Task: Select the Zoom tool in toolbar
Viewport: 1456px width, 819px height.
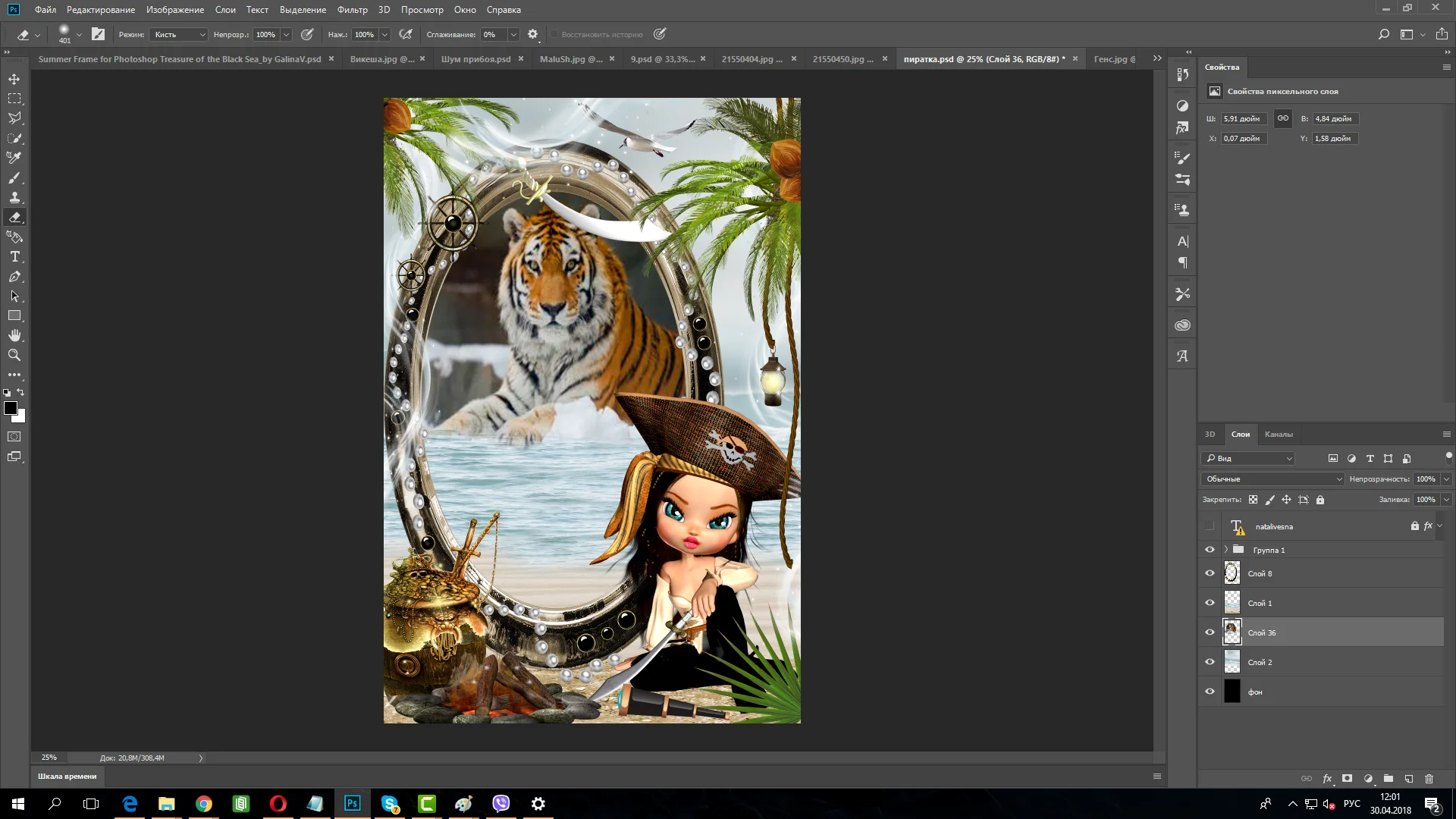Action: click(14, 355)
